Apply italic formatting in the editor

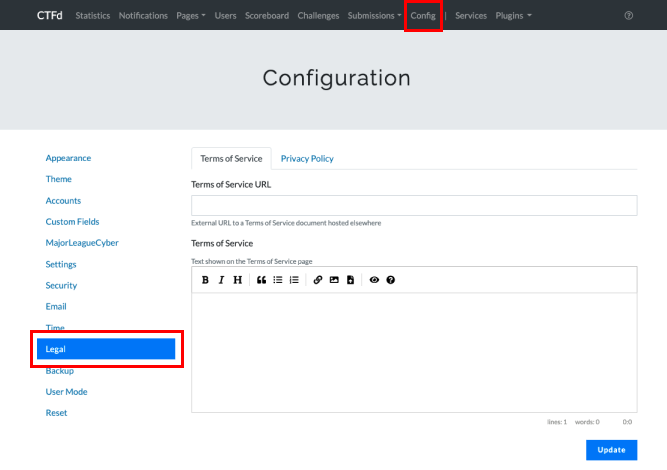221,280
